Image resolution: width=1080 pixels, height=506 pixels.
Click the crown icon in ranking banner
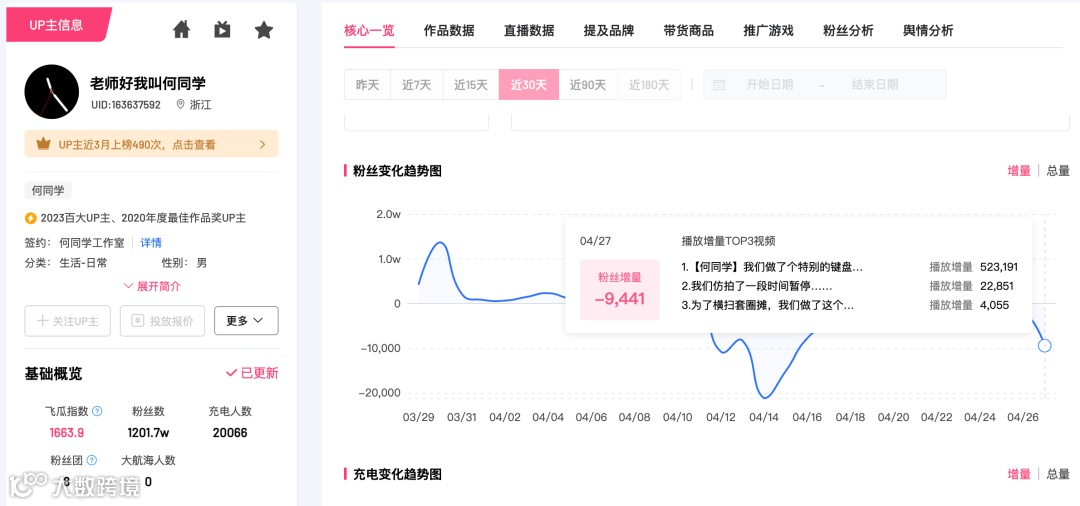44,144
